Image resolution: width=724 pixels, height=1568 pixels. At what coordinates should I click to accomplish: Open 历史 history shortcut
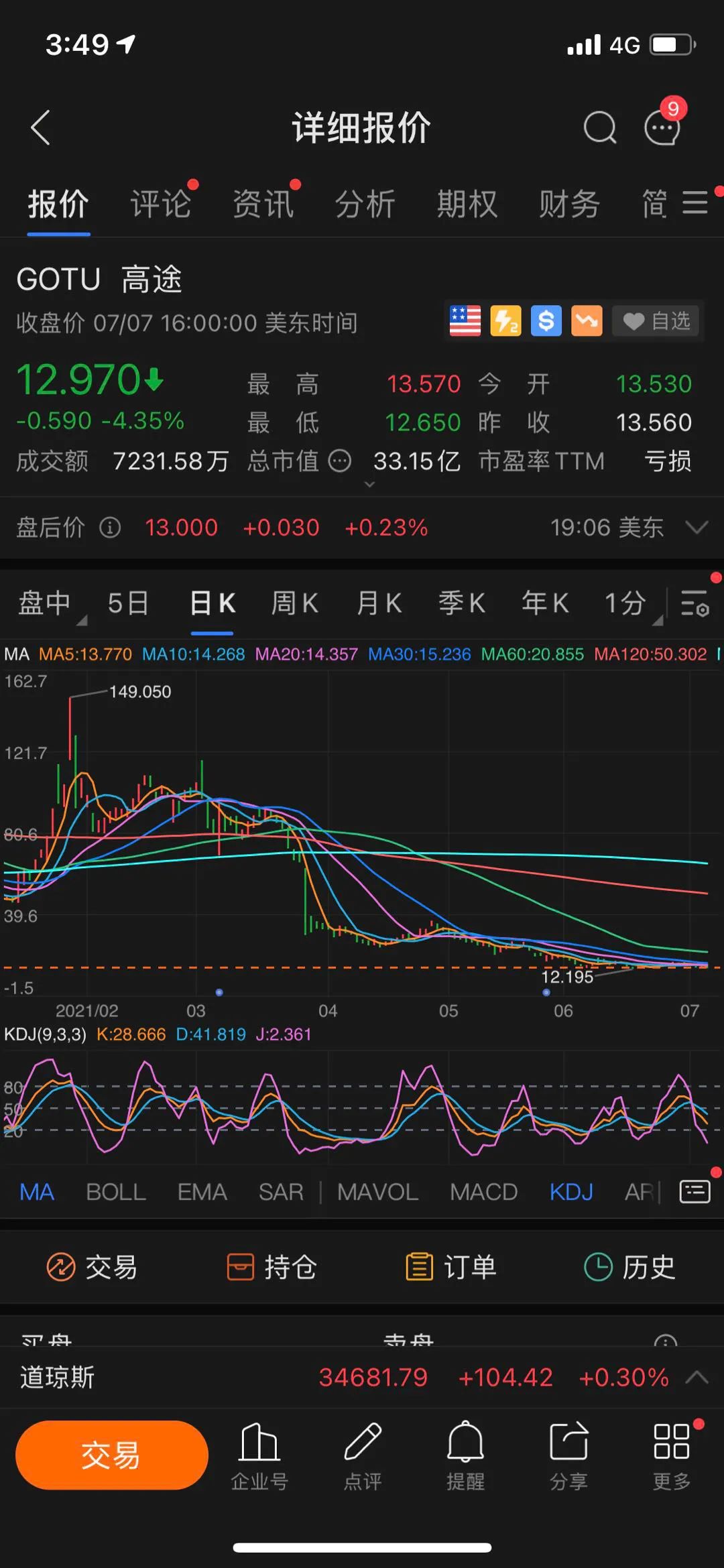pos(629,1267)
